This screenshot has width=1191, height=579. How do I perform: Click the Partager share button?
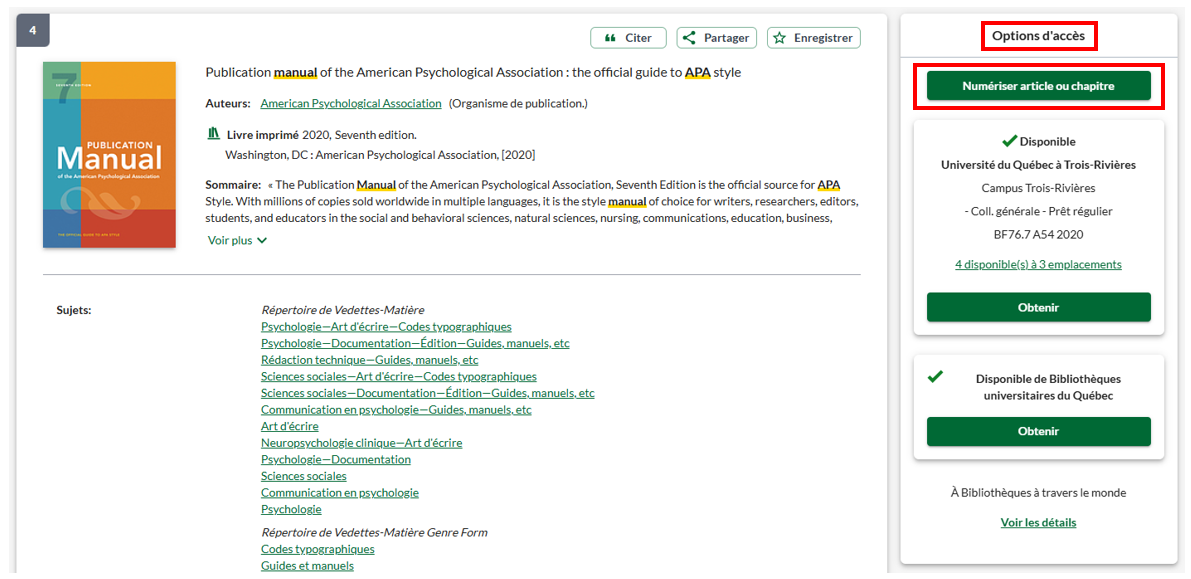pyautogui.click(x=716, y=38)
